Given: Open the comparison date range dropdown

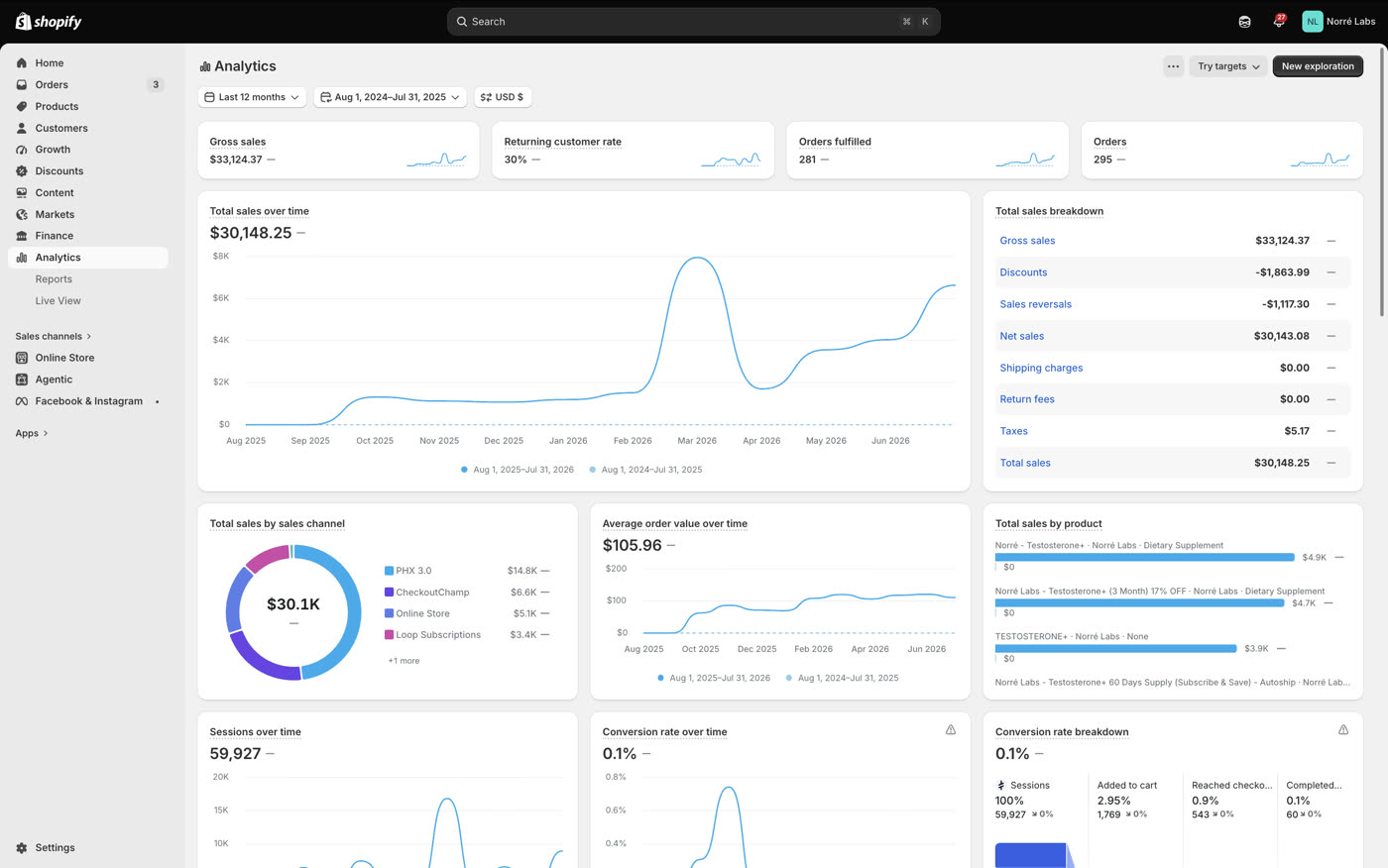Looking at the screenshot, I should coord(391,97).
